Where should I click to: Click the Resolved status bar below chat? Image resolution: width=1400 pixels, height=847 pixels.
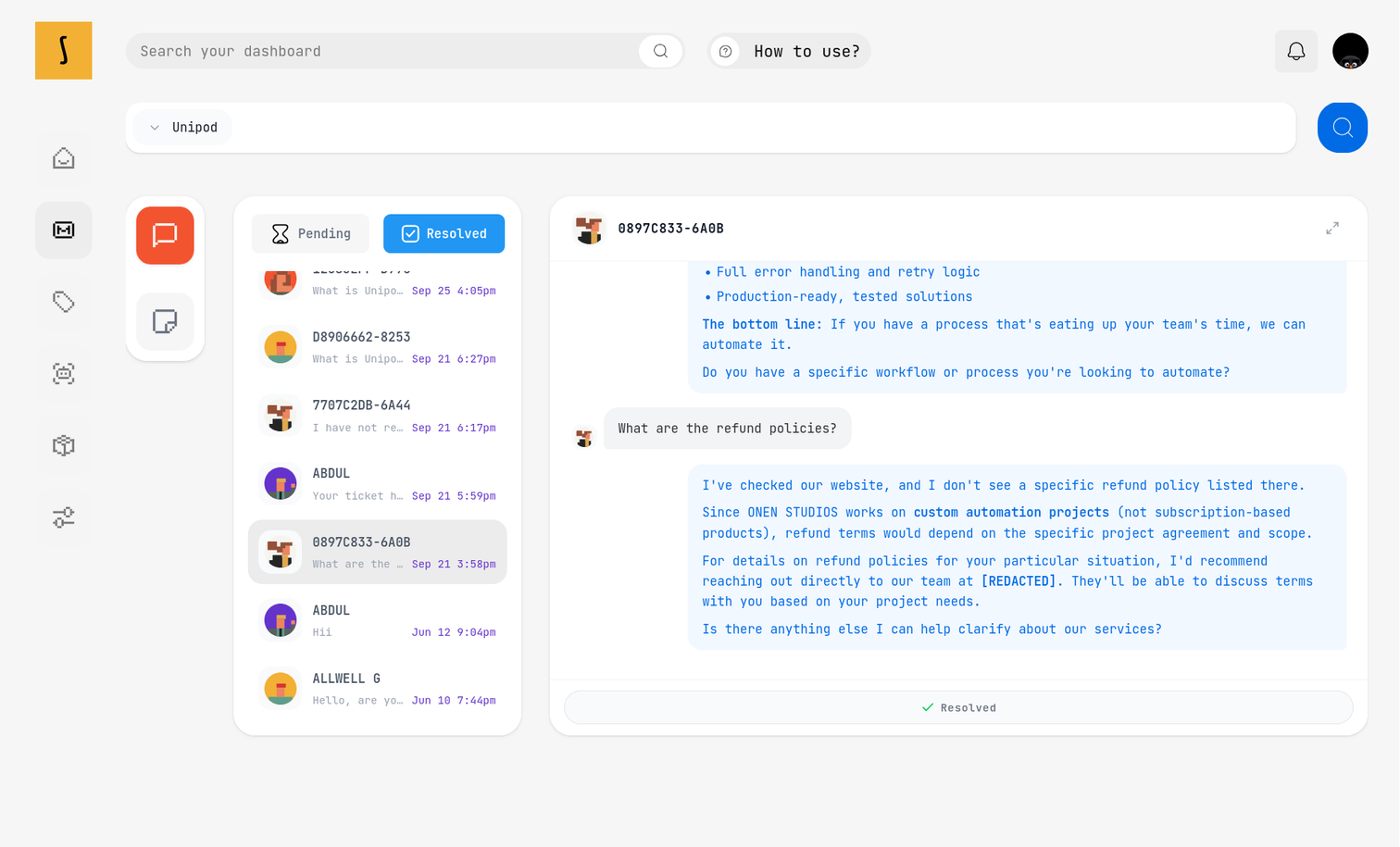point(958,707)
